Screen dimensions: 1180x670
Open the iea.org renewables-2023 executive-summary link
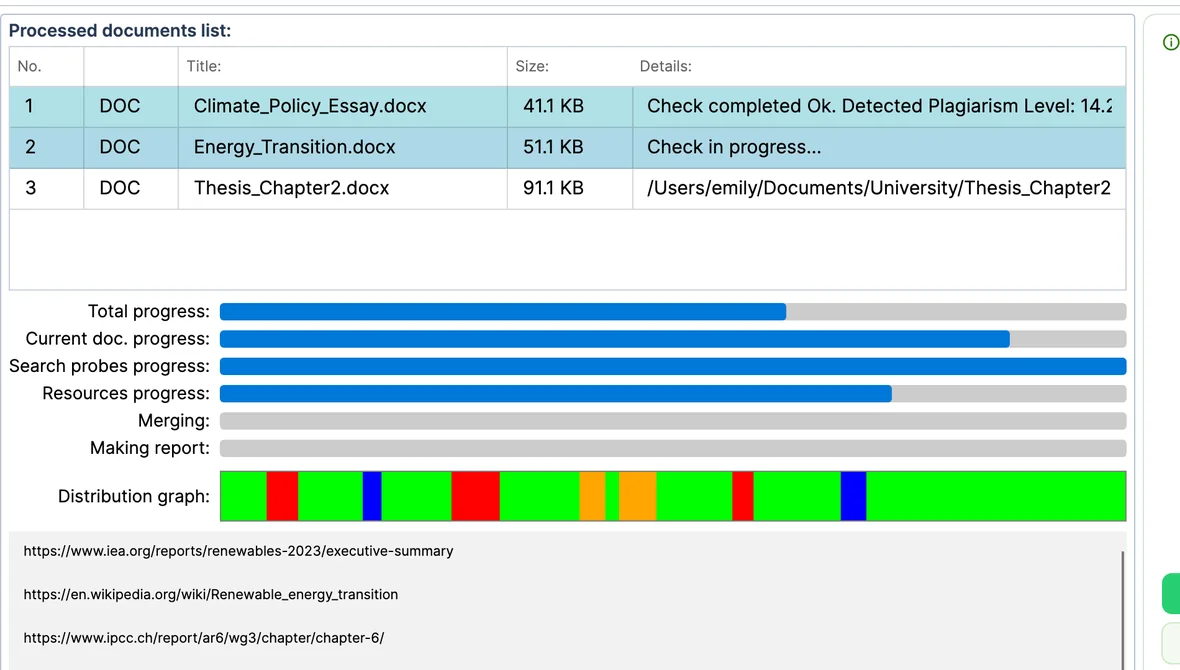pos(239,551)
